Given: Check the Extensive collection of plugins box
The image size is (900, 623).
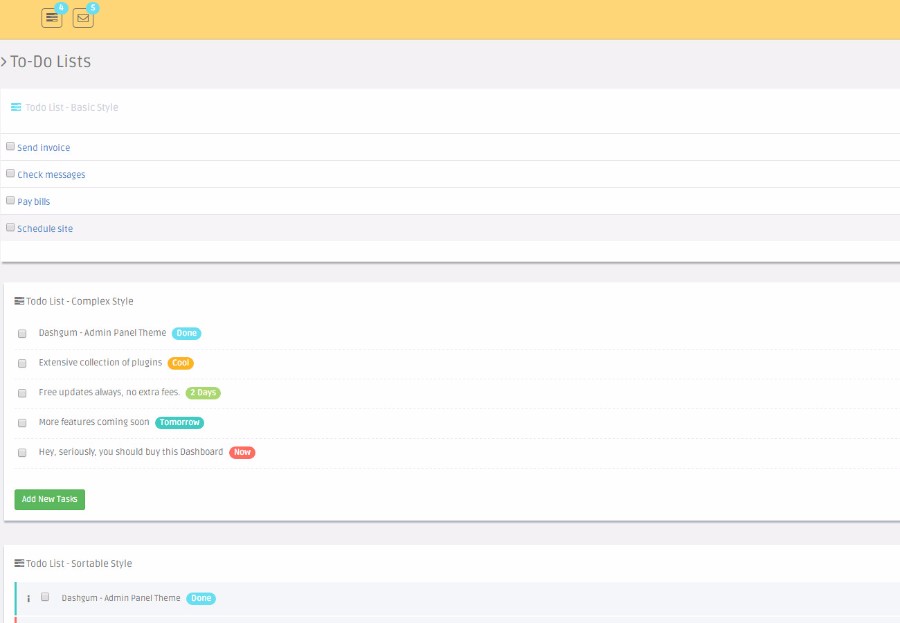Looking at the screenshot, I should click(22, 363).
